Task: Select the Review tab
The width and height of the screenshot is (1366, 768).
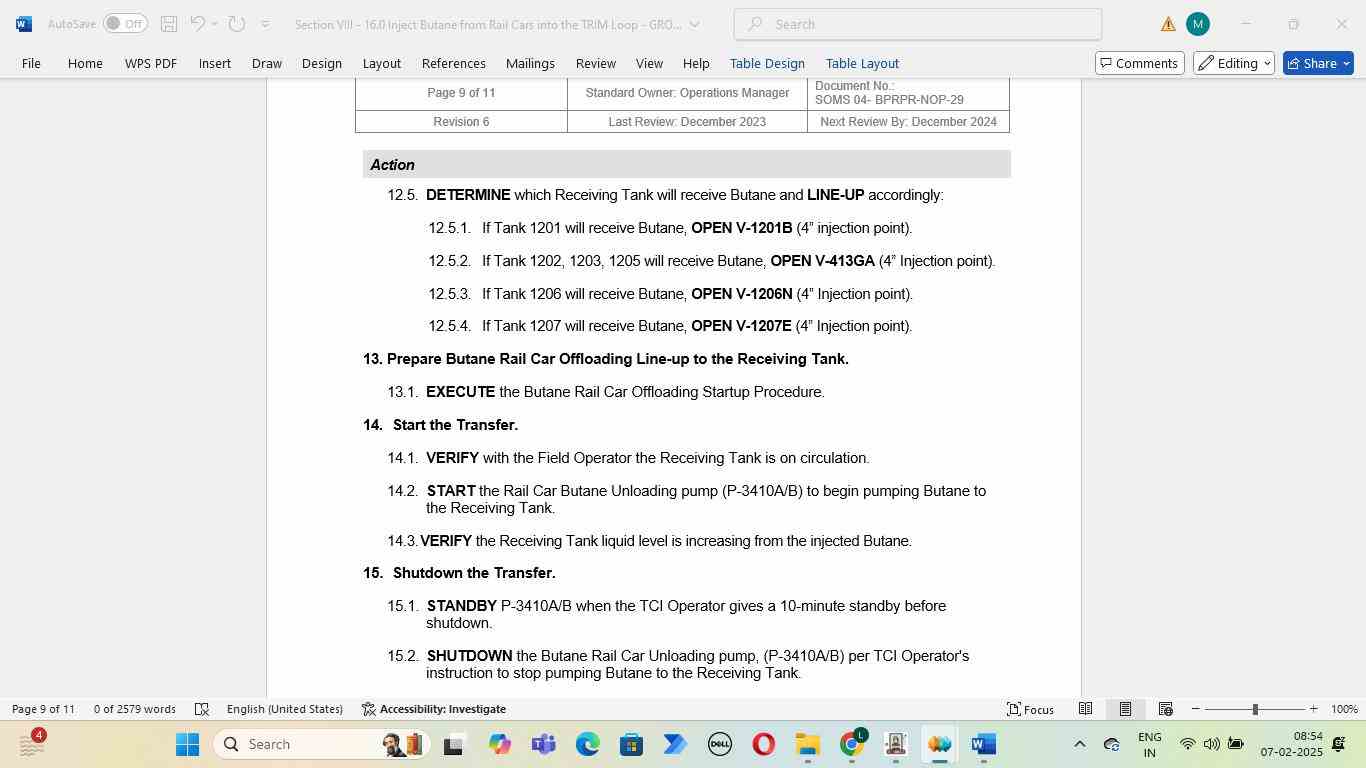Action: (595, 63)
